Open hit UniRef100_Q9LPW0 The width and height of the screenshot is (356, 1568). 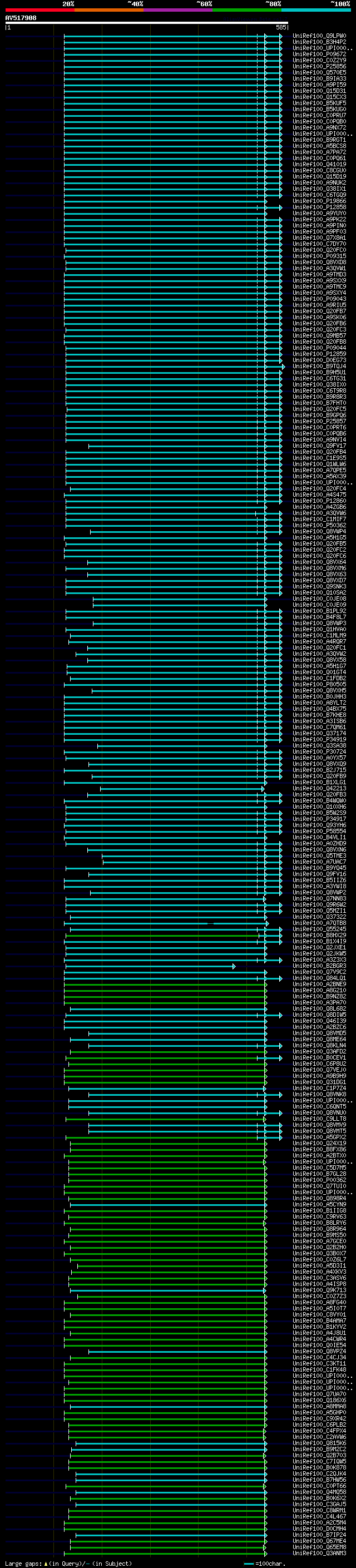coord(319,36)
